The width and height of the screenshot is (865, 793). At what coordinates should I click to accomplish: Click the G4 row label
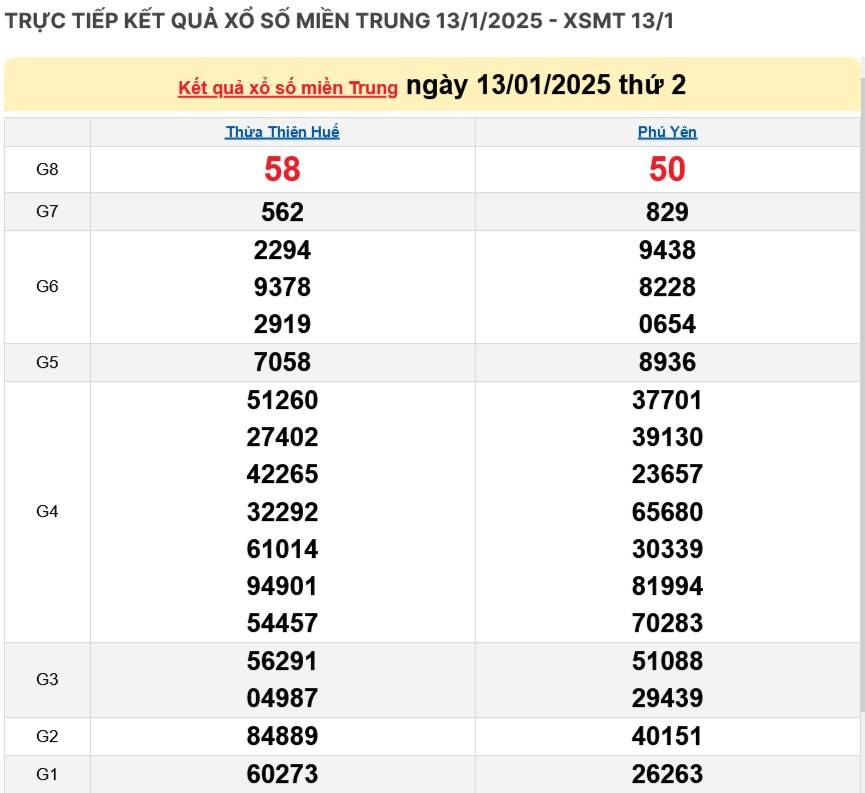click(47, 512)
